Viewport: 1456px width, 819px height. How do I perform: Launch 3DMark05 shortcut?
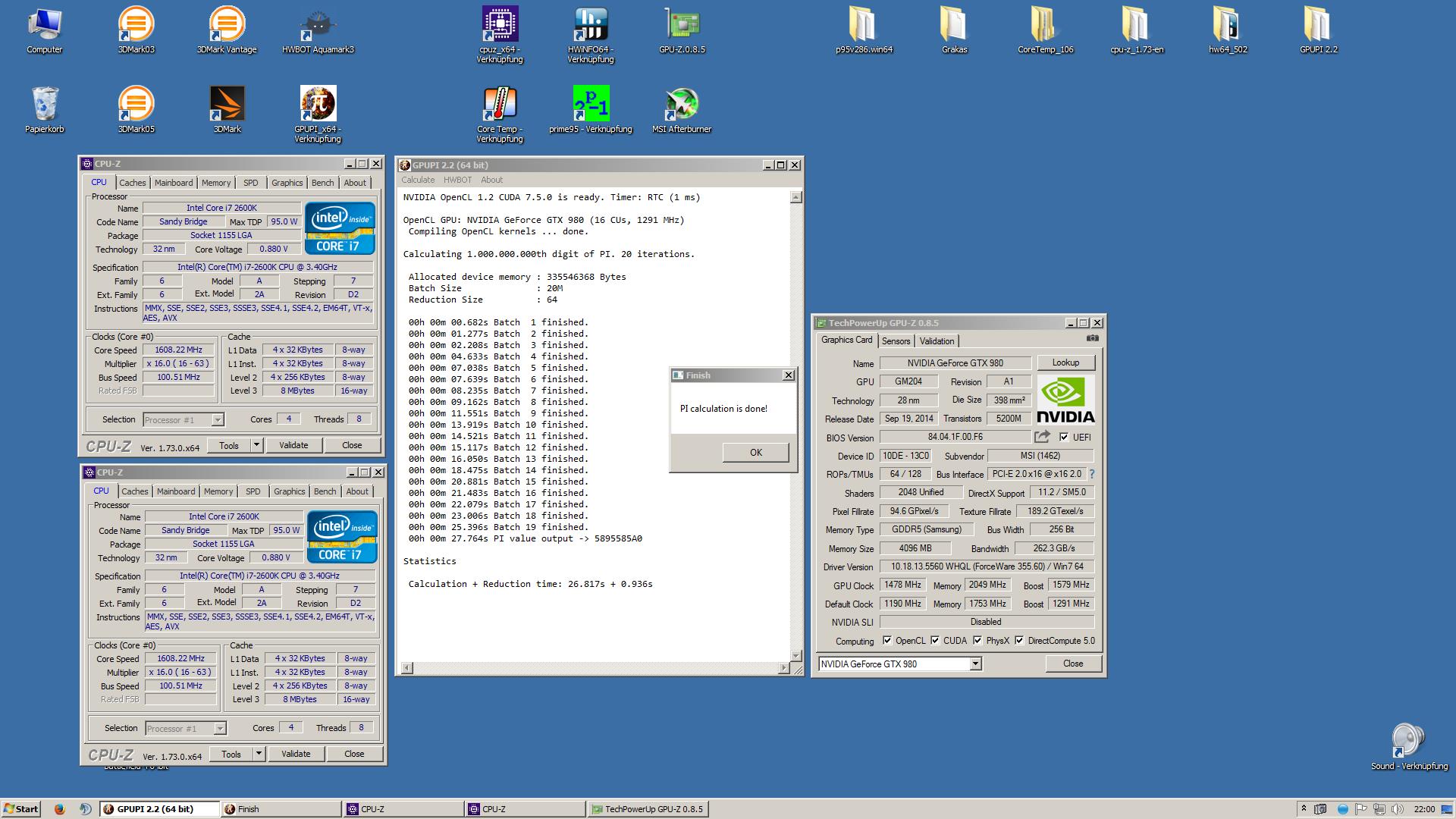(x=136, y=110)
